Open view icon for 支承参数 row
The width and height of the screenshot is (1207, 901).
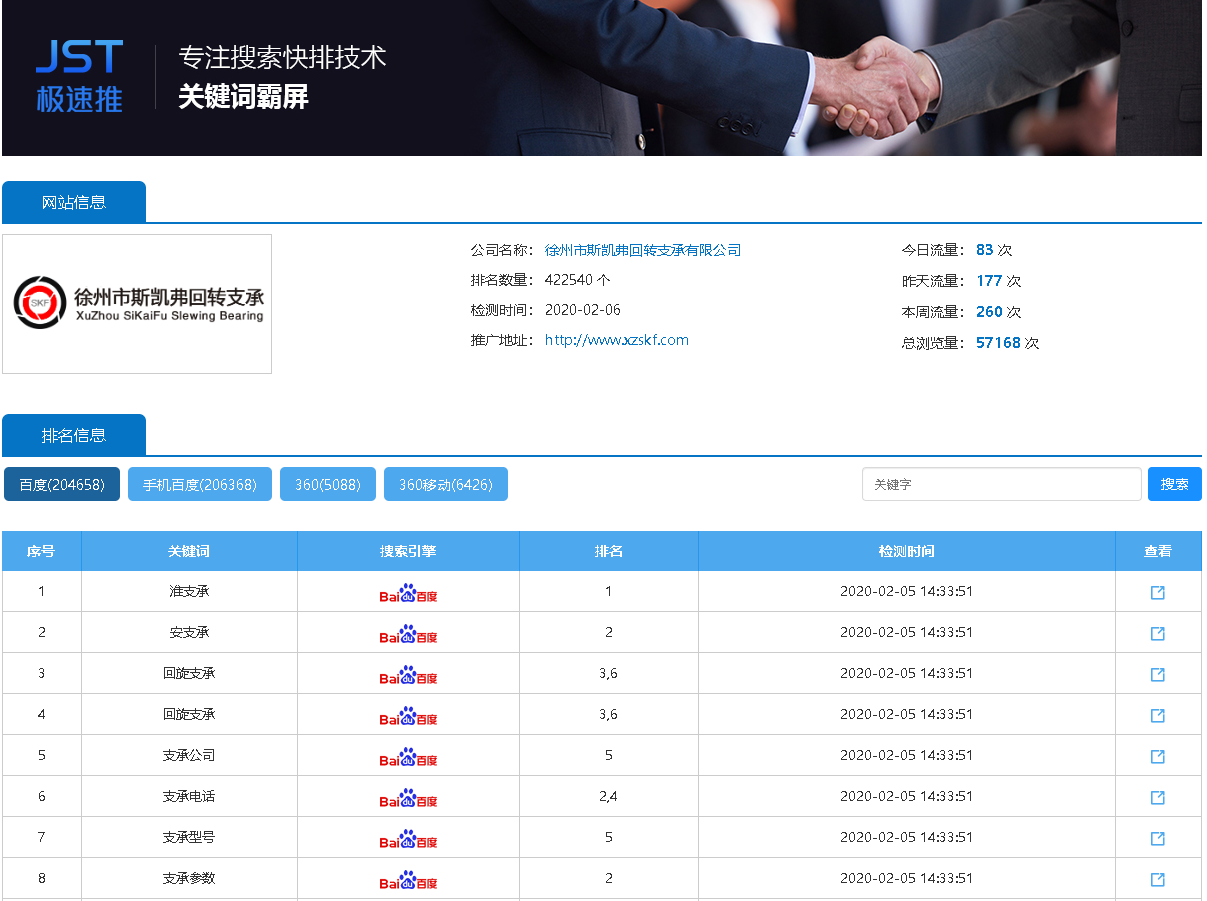point(1157,879)
